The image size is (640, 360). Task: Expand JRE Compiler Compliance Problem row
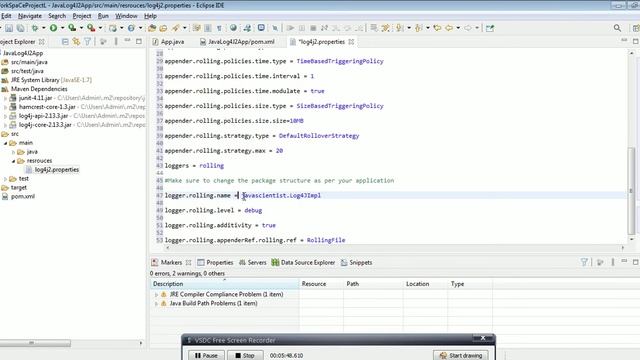point(156,294)
